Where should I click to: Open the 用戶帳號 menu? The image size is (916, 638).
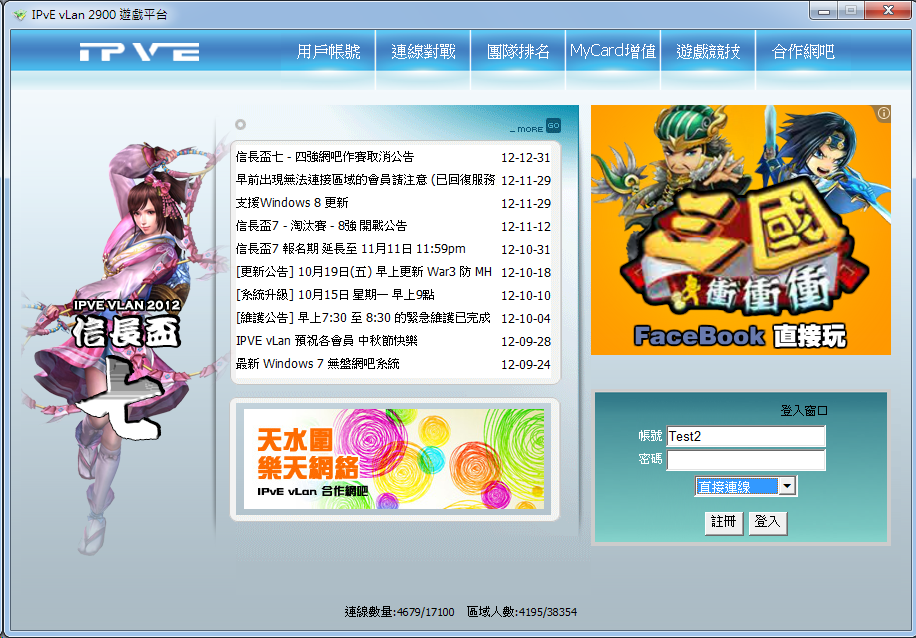point(328,52)
